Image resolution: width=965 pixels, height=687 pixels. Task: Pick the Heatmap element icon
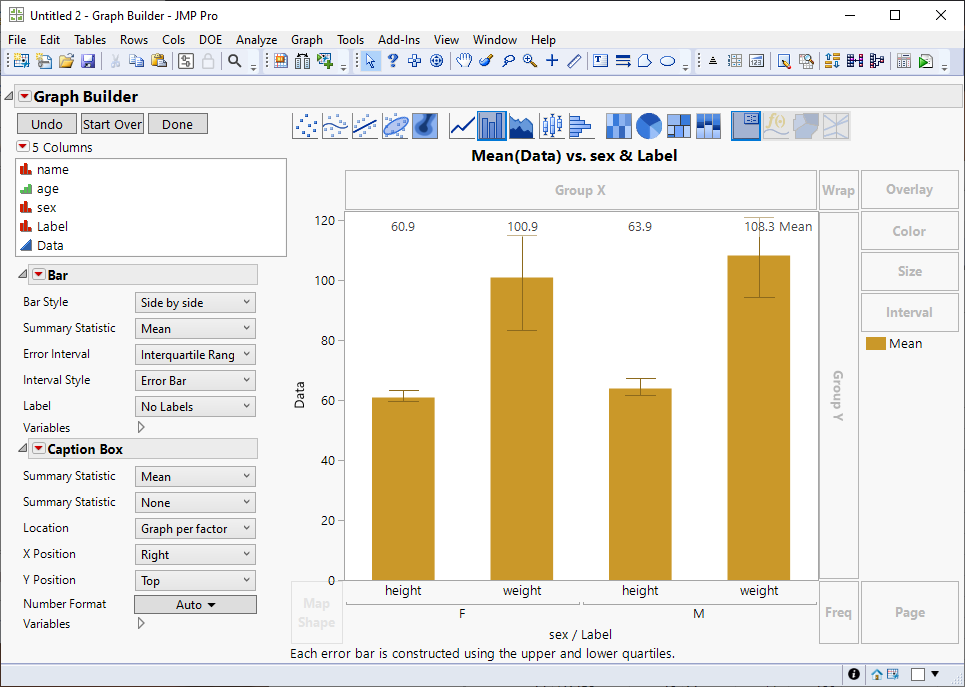coord(619,125)
